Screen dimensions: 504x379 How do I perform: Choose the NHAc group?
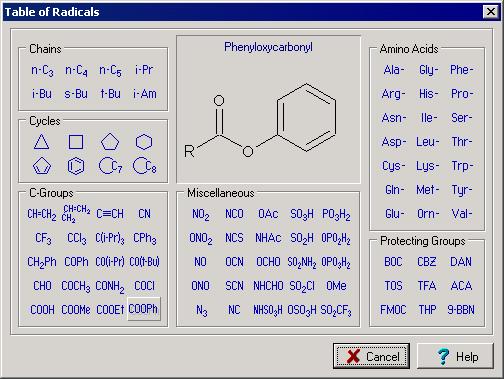pyautogui.click(x=268, y=238)
